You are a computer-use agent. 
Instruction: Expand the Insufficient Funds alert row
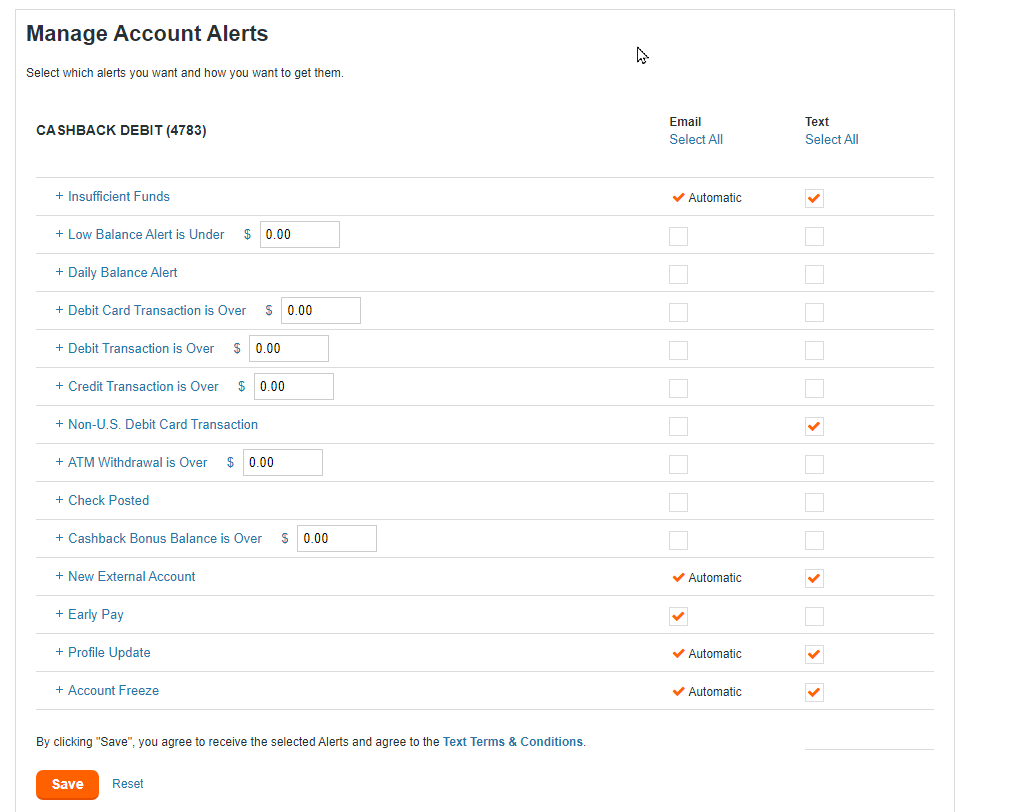pos(118,197)
